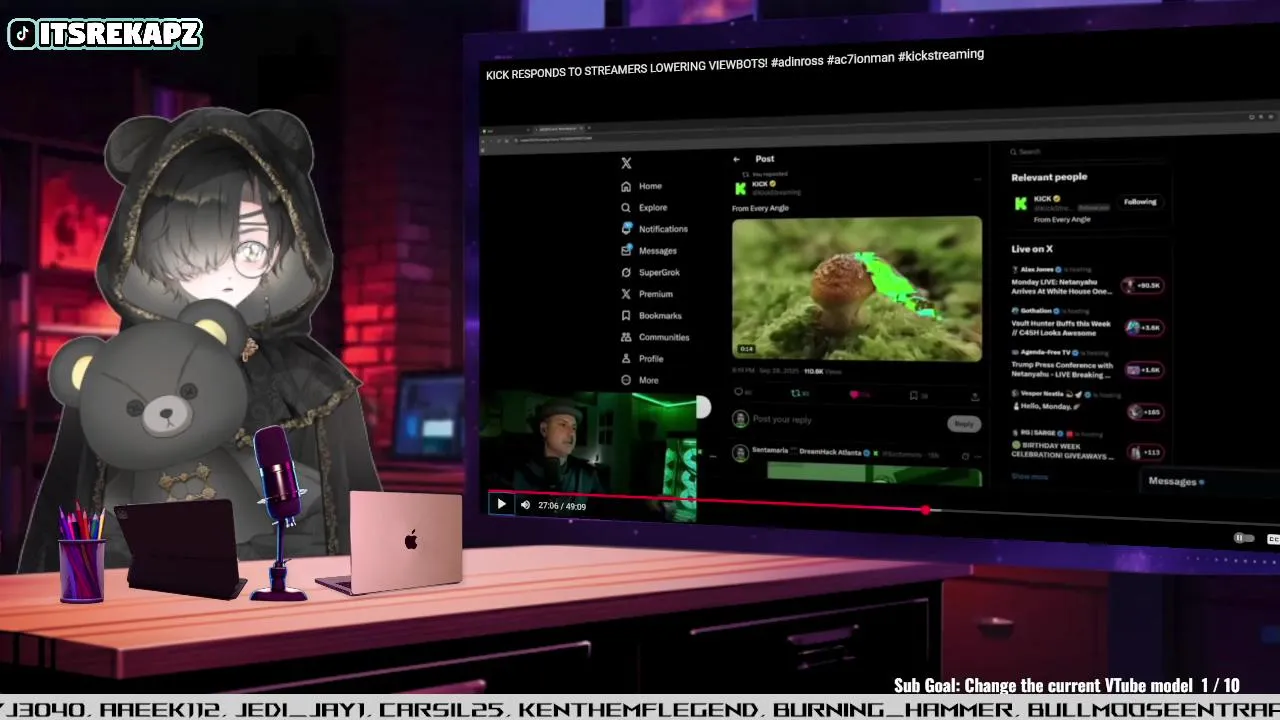This screenshot has height=720, width=1280.
Task: Open the post's three-dot options menu
Action: [x=977, y=179]
